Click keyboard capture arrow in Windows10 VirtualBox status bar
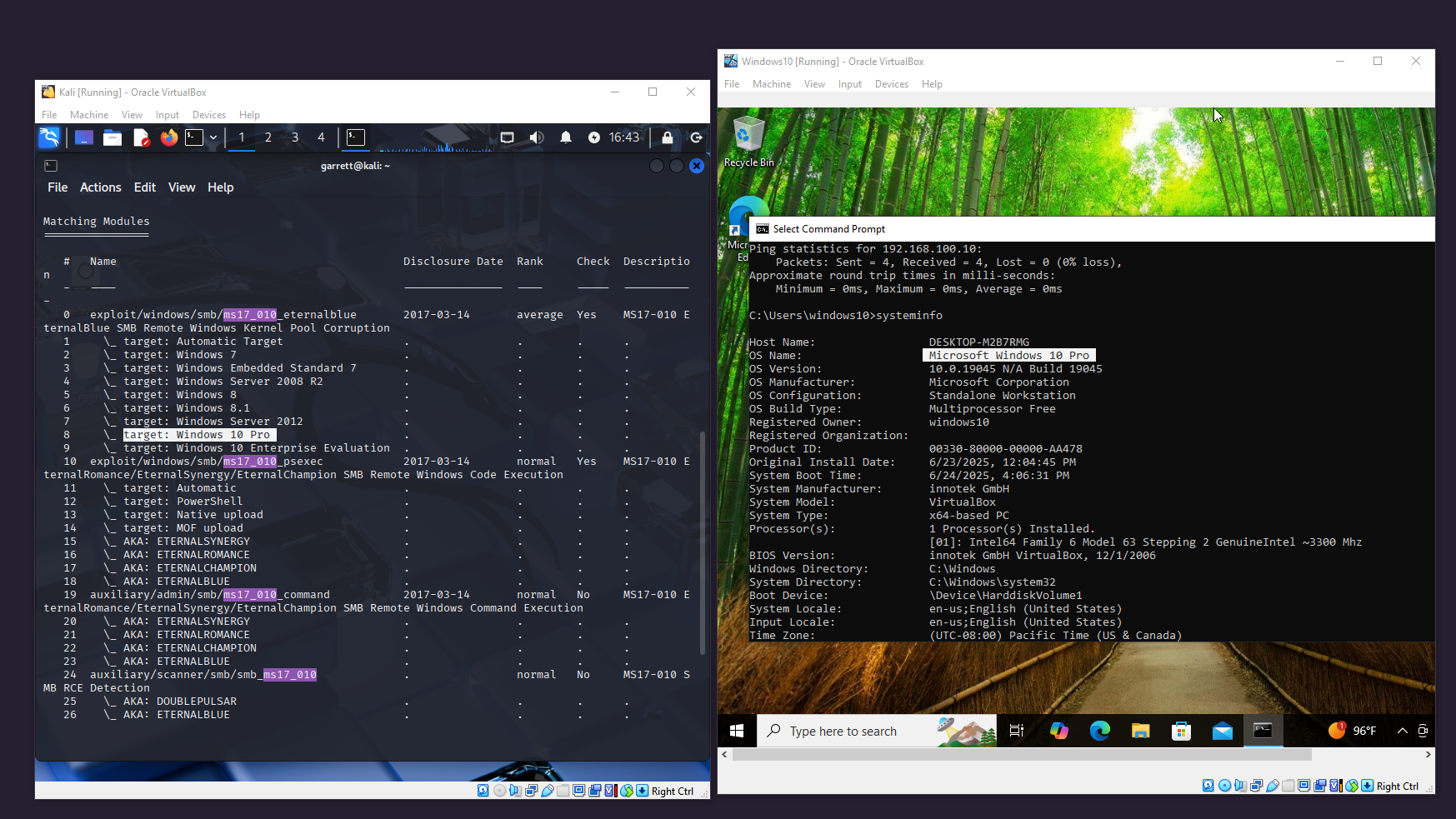The width and height of the screenshot is (1456, 819). point(1367,786)
